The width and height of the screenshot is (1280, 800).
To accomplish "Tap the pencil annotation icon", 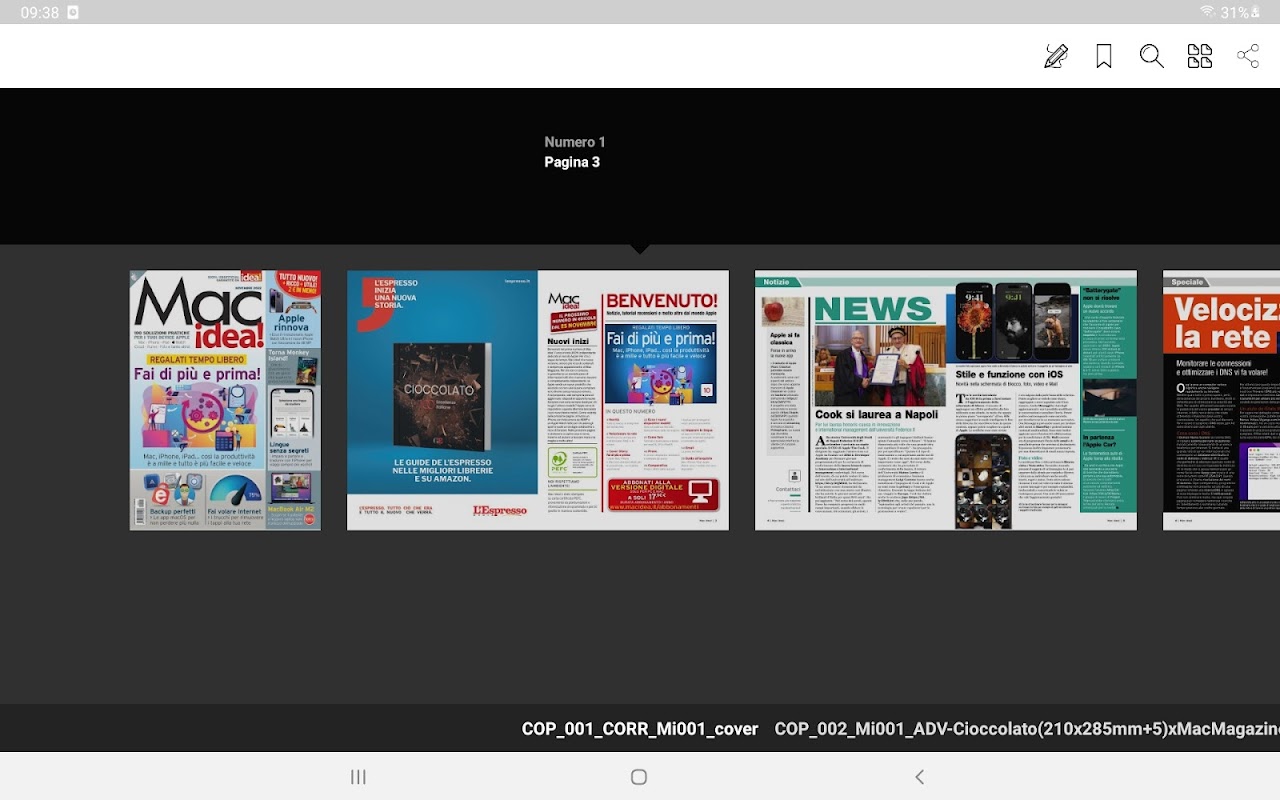I will pyautogui.click(x=1056, y=56).
